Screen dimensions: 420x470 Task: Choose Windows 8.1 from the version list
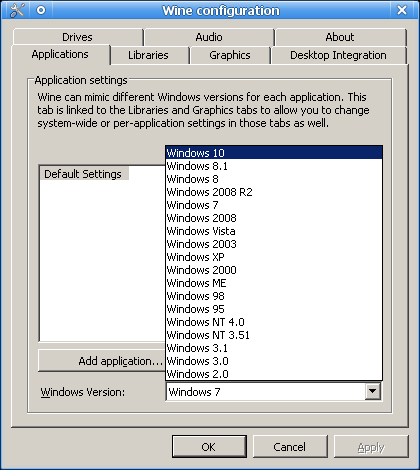274,166
